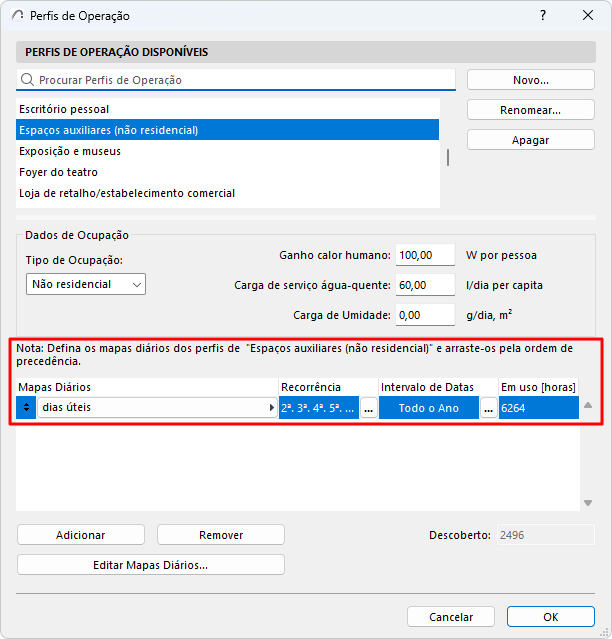Screen dimensions: 612x639
Task: Click the Carga de Umidade value field
Action: pos(425,315)
